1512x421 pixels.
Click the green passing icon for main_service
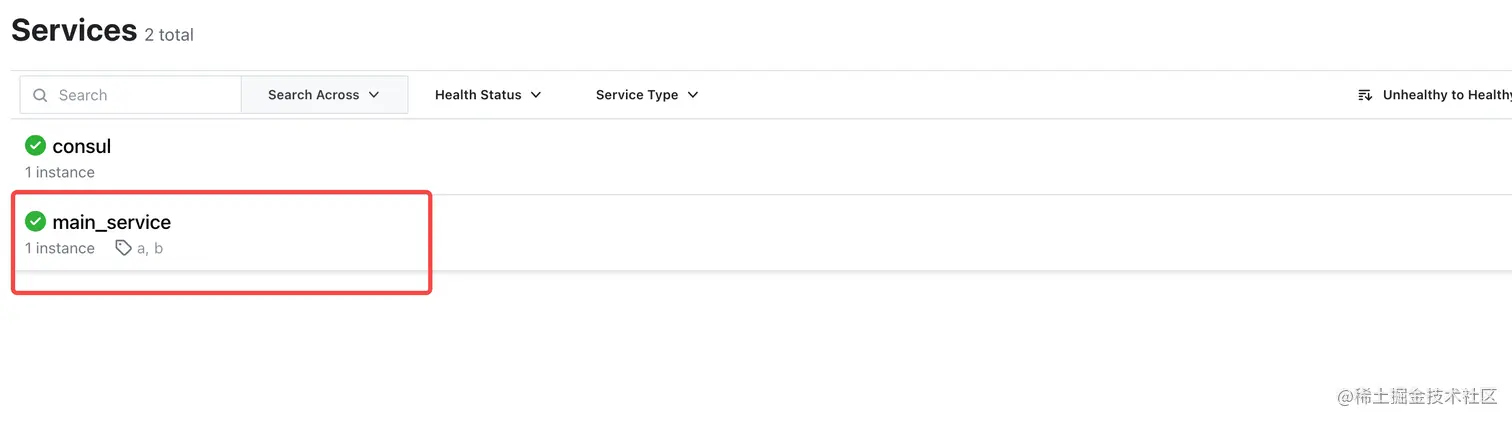click(36, 221)
